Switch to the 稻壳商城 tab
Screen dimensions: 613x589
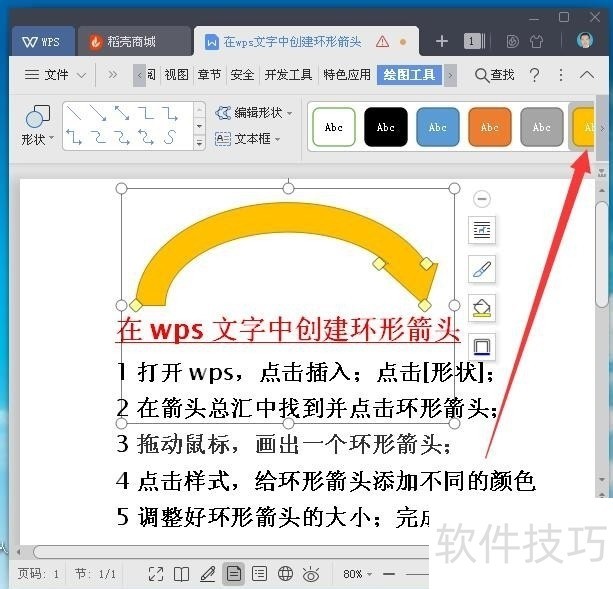coord(132,41)
